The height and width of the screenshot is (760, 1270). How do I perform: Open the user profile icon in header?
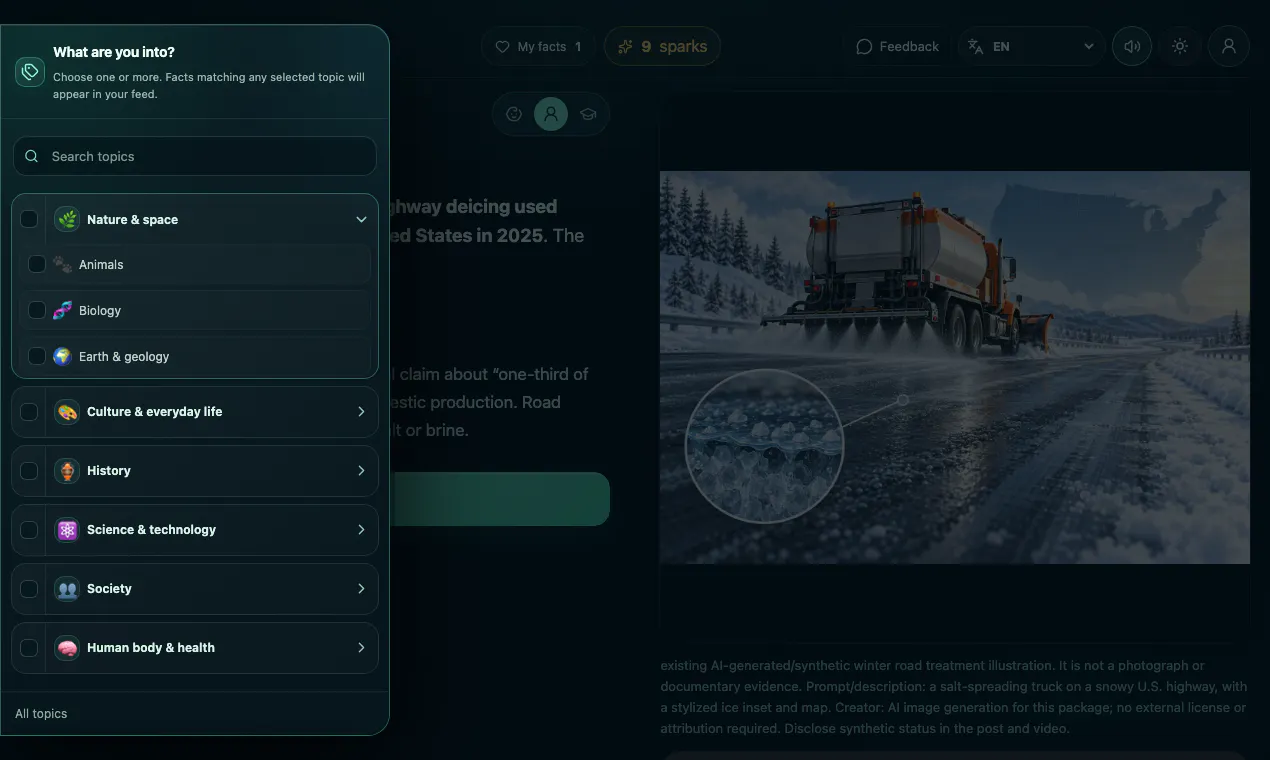[x=1229, y=47]
